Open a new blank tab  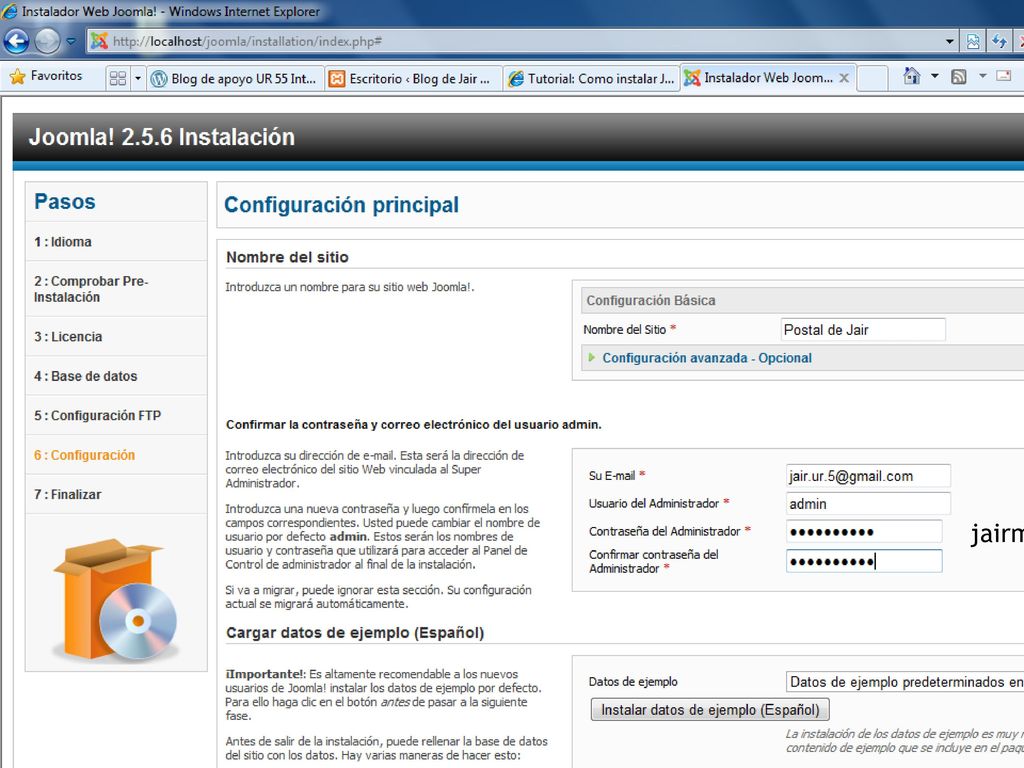(x=872, y=78)
